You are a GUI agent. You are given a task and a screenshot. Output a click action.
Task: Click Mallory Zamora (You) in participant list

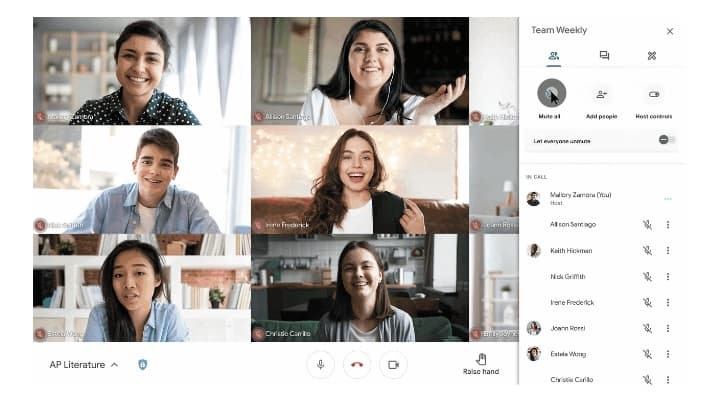click(x=581, y=195)
